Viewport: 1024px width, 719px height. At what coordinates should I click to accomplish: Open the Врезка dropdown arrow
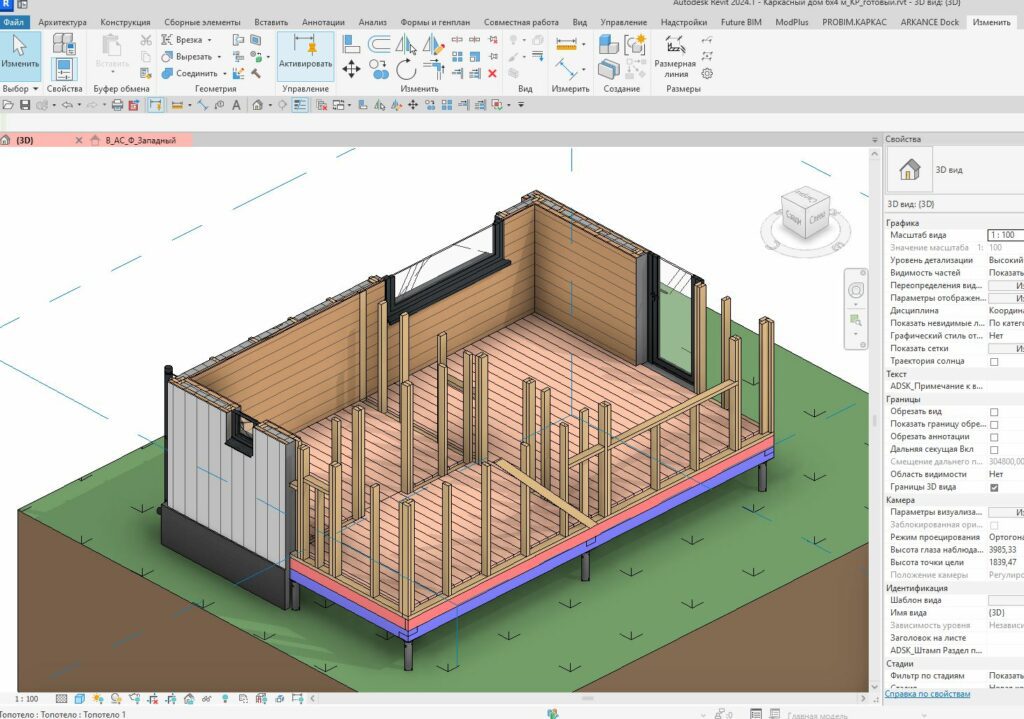(x=209, y=40)
